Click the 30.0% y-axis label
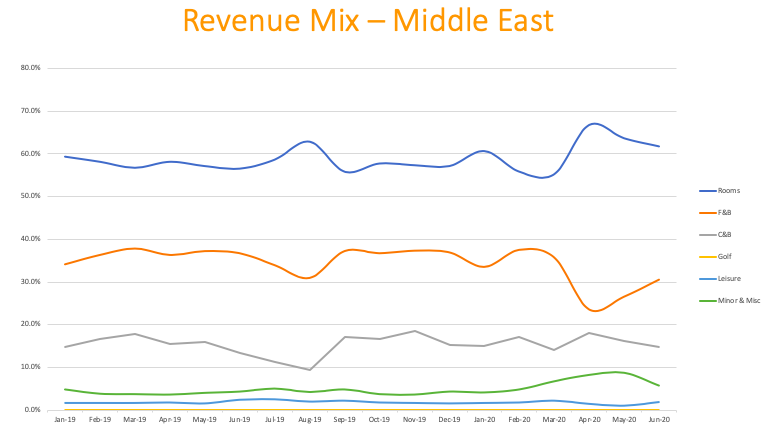This screenshot has height=440, width=773. 31,282
